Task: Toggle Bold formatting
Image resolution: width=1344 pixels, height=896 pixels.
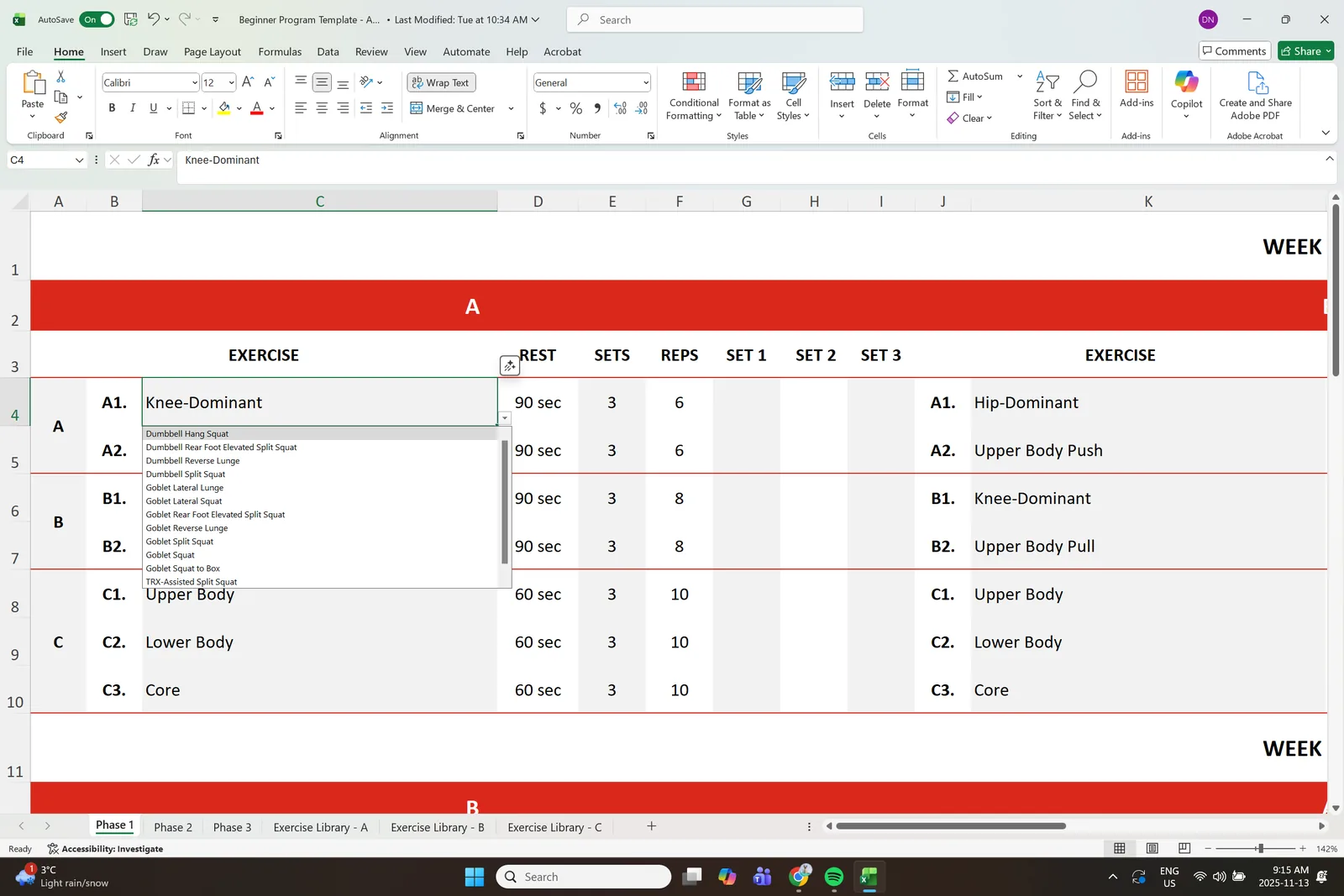Action: point(112,107)
